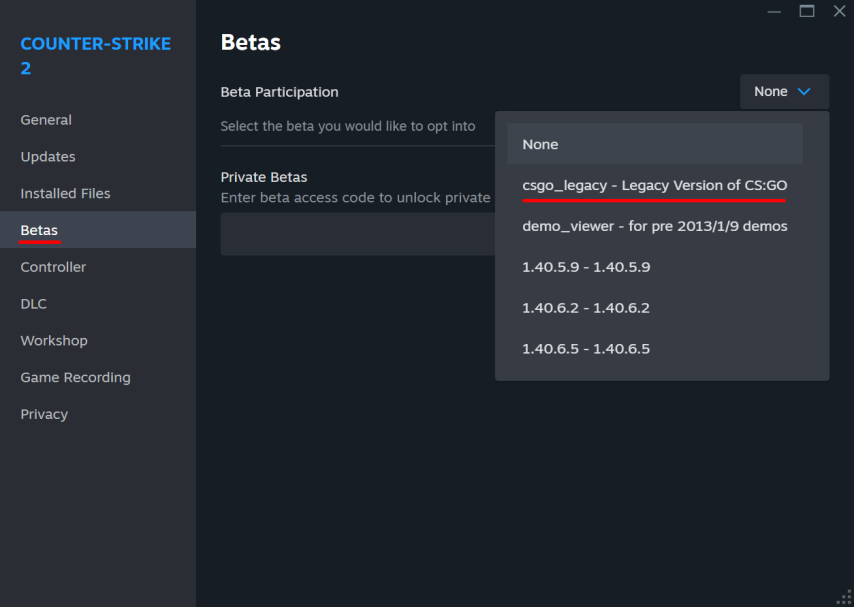Image resolution: width=854 pixels, height=607 pixels.
Task: Open the Privacy section
Action: 44,414
